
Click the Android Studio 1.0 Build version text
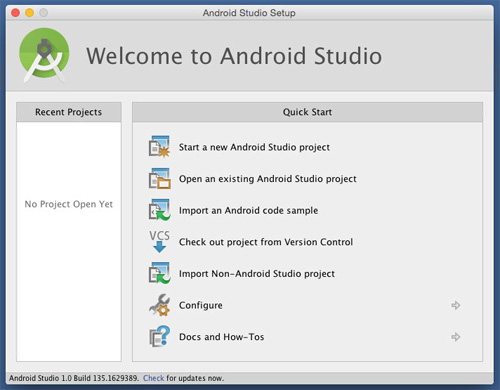pos(74,378)
